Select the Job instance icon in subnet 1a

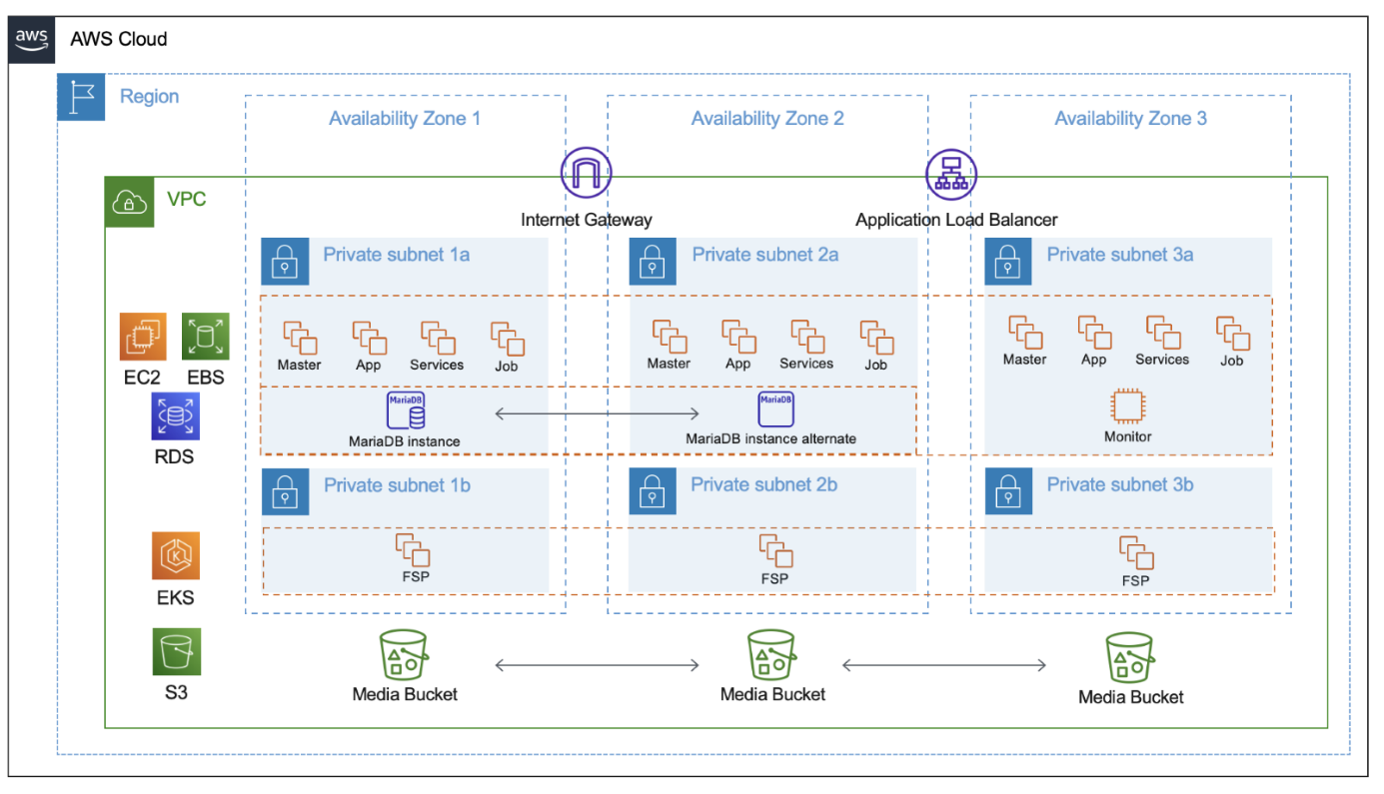click(507, 338)
